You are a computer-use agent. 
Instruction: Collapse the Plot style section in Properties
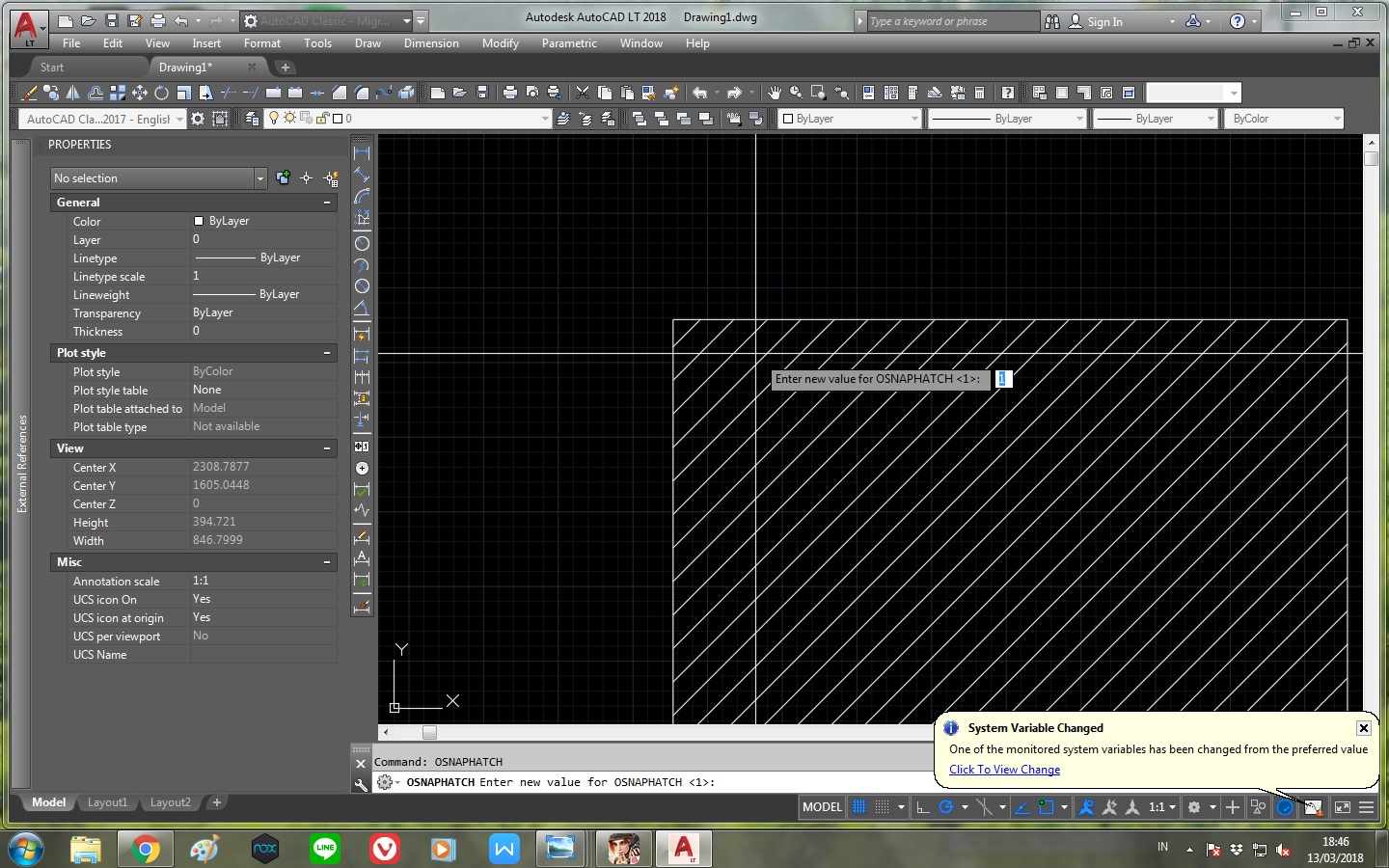(328, 353)
